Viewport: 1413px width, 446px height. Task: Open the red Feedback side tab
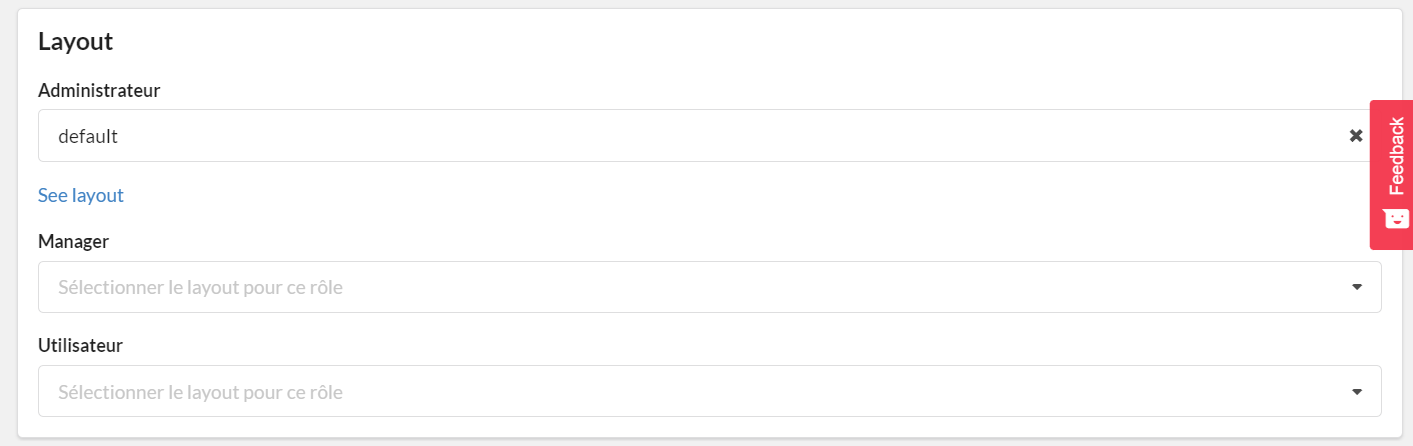tap(1391, 174)
